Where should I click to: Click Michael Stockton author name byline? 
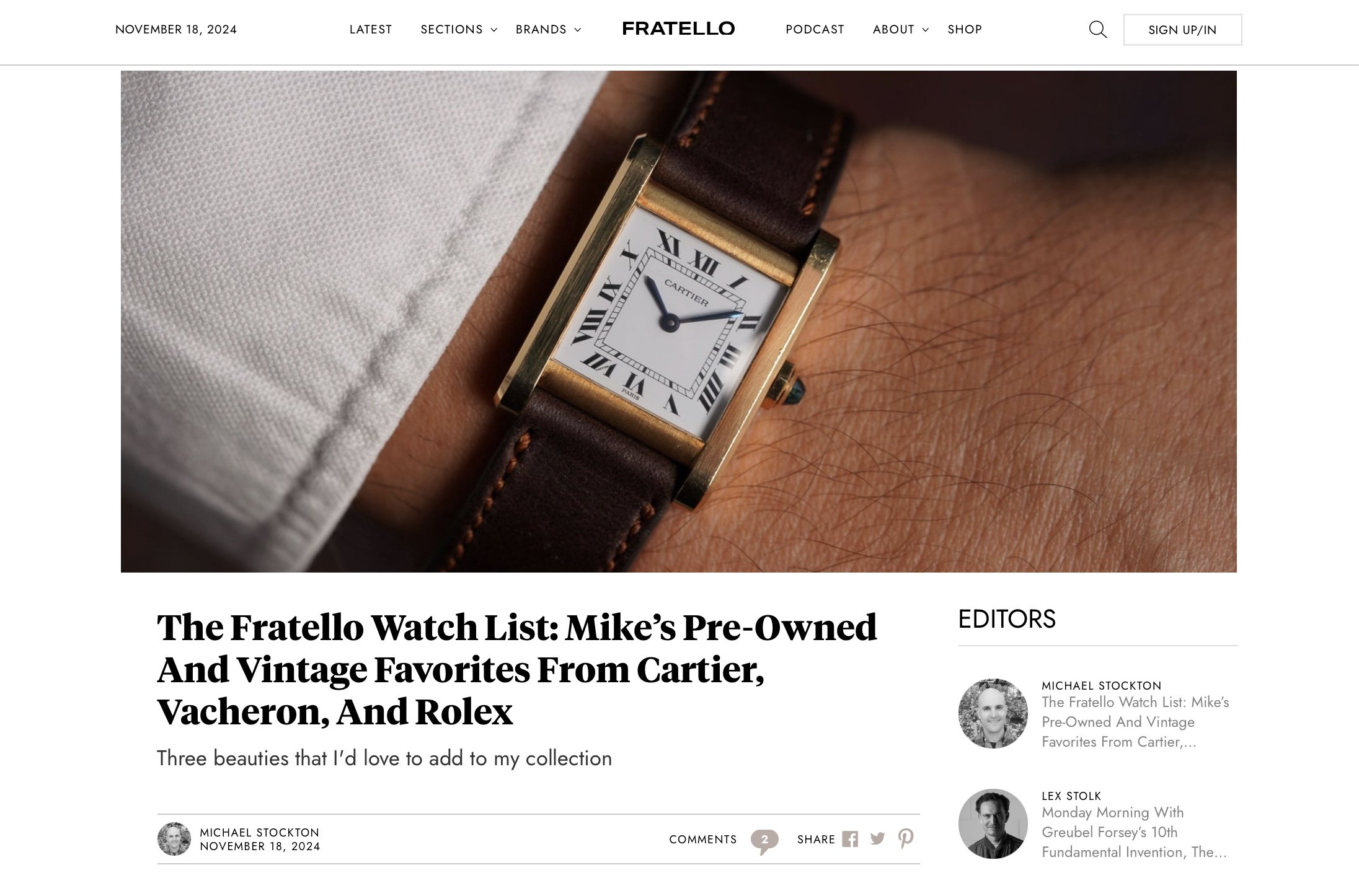point(259,832)
